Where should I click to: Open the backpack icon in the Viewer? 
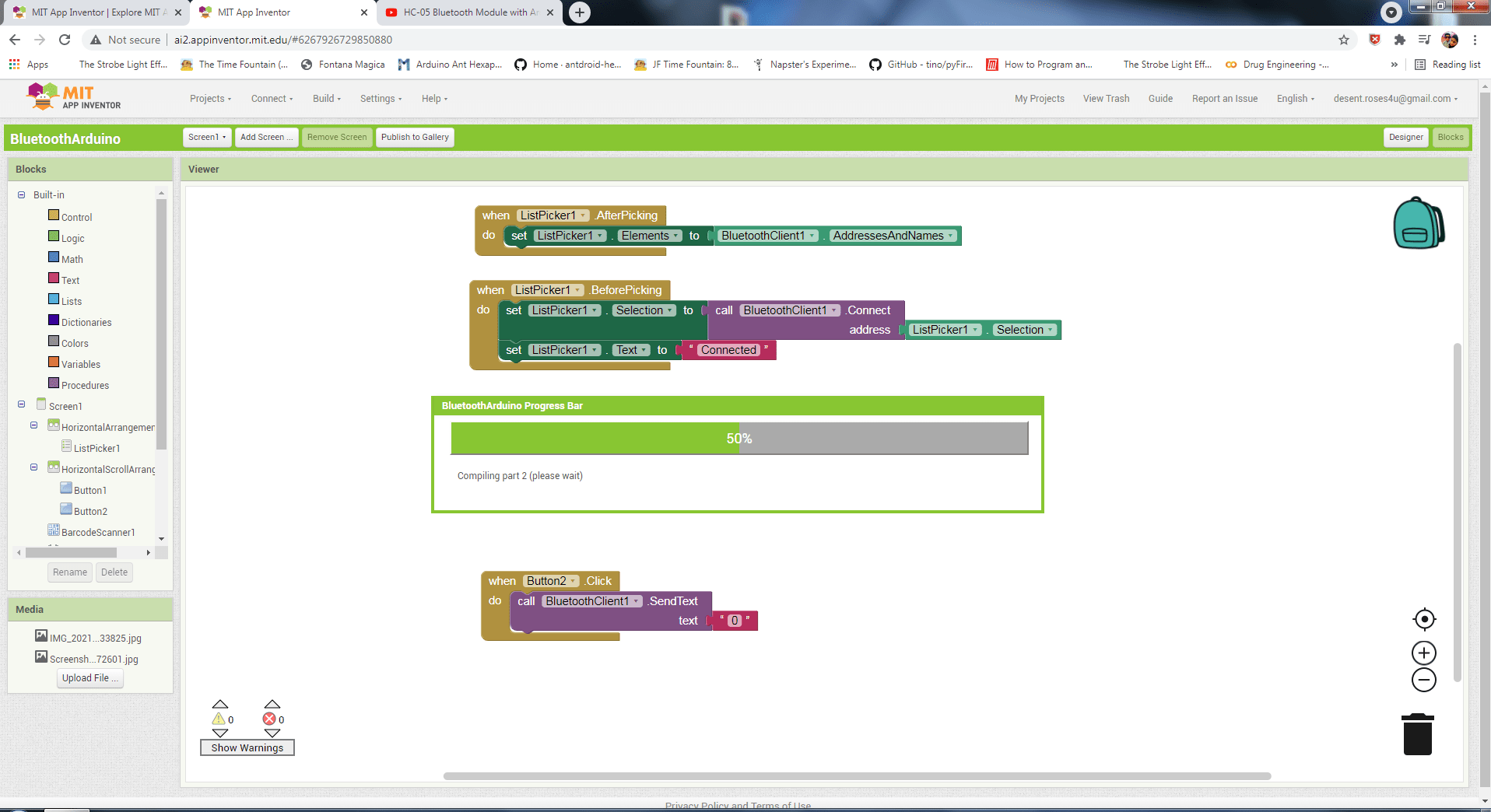pos(1419,223)
